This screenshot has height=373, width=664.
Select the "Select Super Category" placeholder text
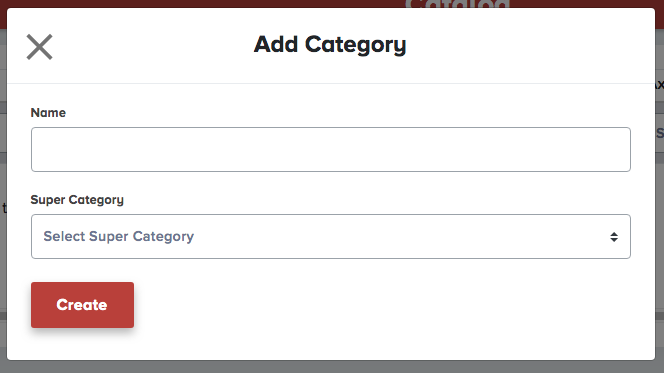point(119,236)
